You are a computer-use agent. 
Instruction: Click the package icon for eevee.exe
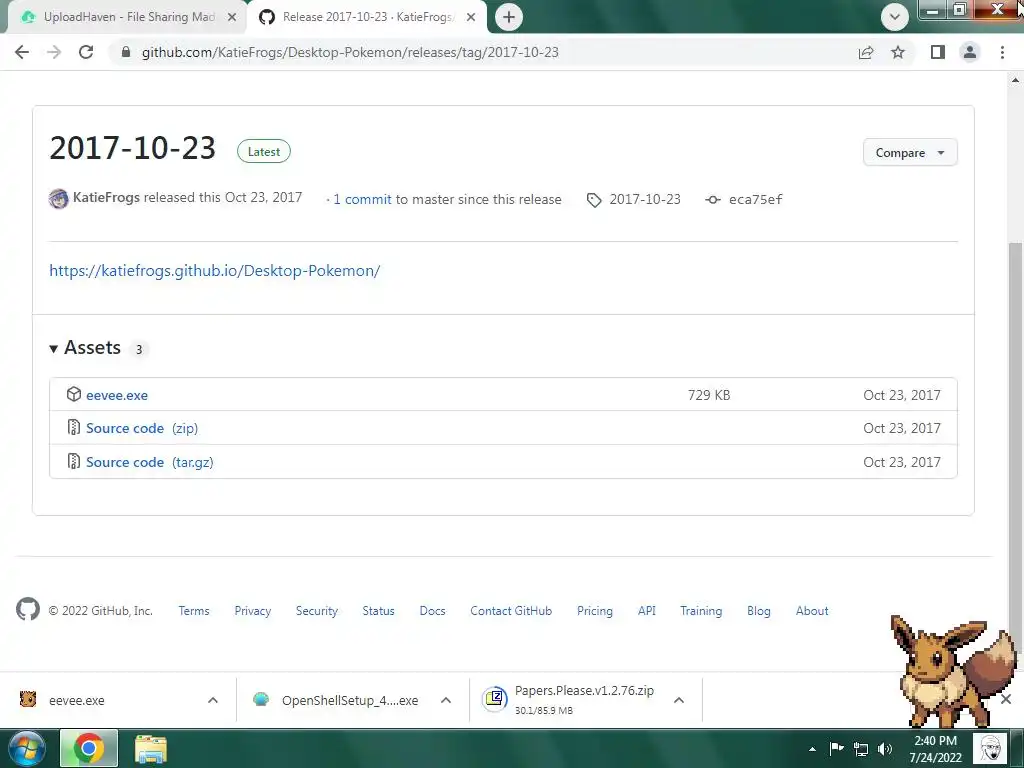click(x=74, y=394)
